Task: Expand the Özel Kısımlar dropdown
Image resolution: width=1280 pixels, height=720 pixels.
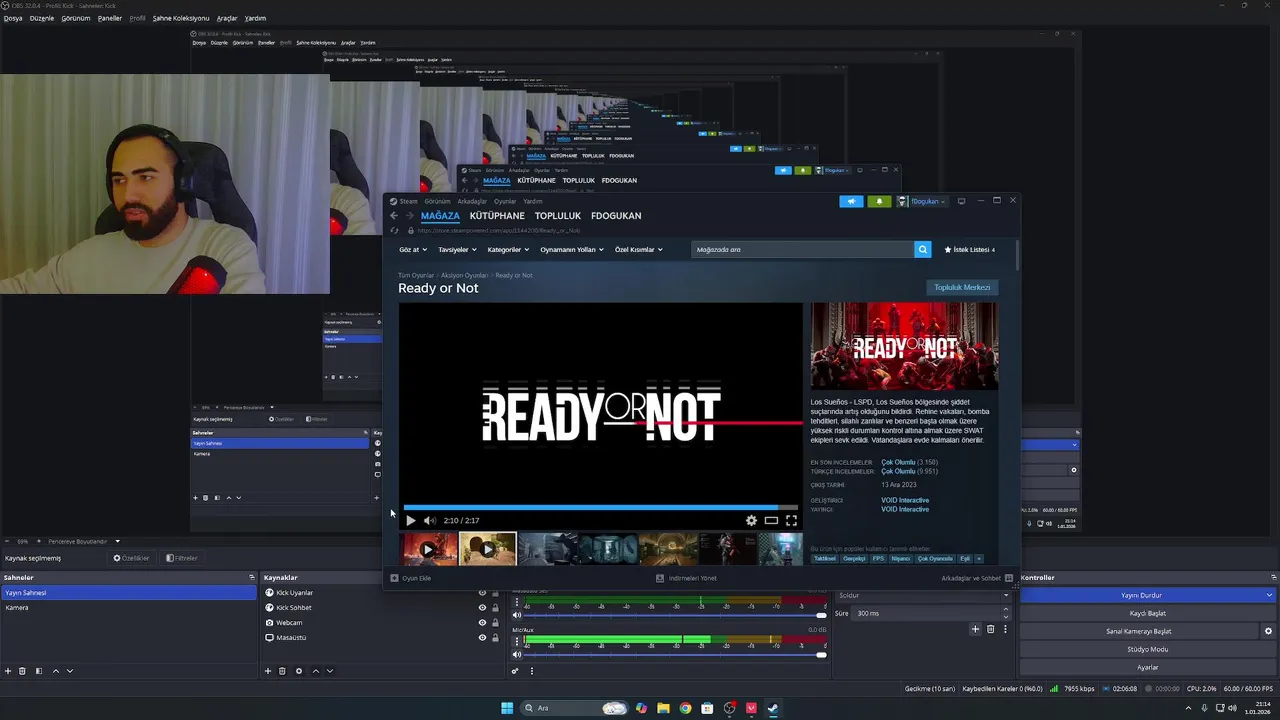Action: pos(639,249)
